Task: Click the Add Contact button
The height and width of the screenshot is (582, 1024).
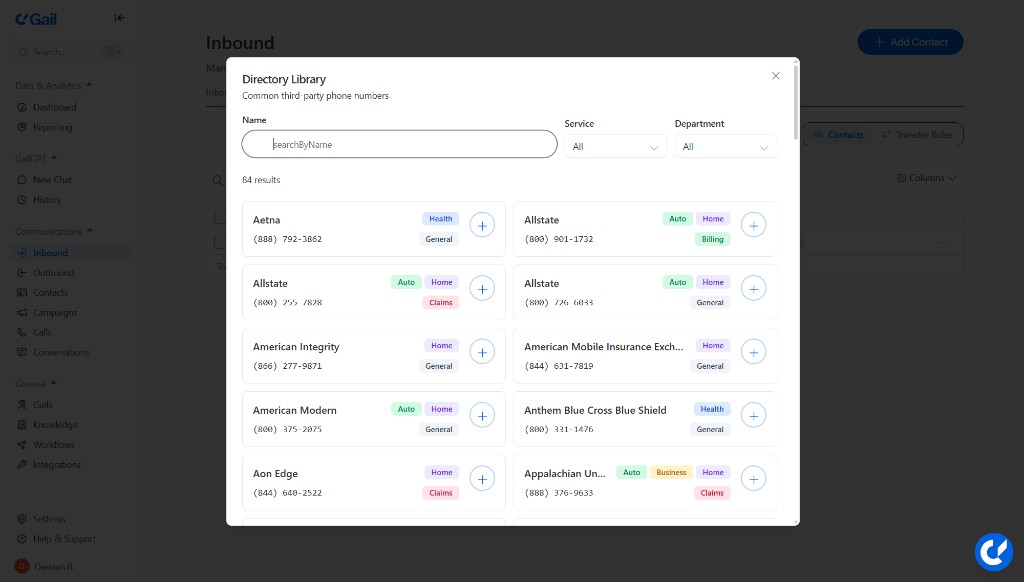Action: 910,42
